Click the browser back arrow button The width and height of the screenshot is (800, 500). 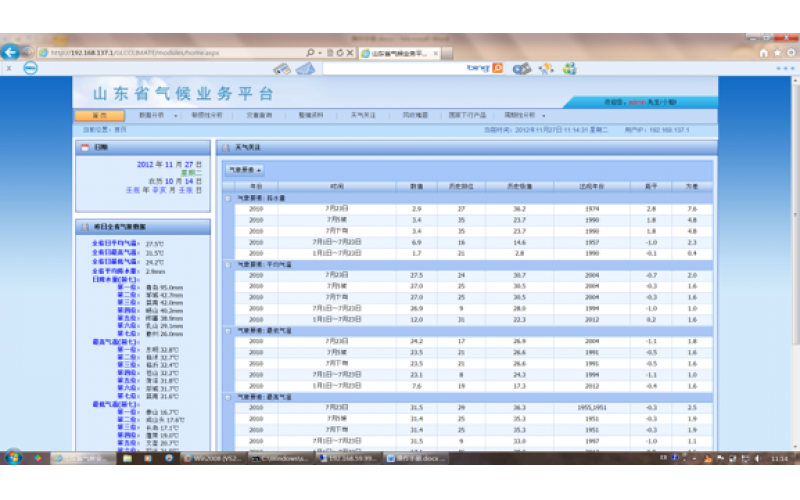[10, 51]
